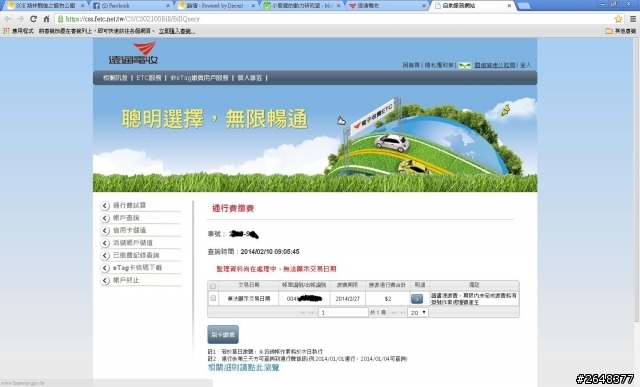
Task: Open the 相關細則請點此瀏覽 link
Action: tap(244, 368)
